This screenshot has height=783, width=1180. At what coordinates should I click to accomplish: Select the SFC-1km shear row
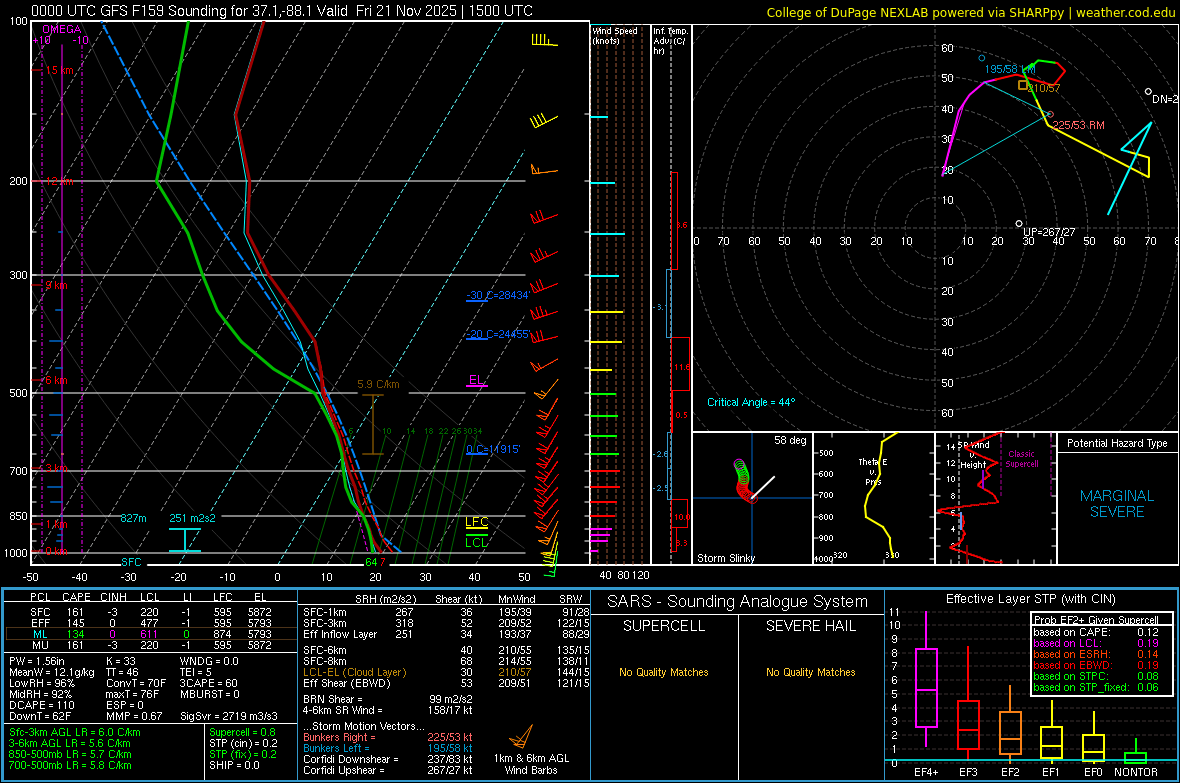click(x=446, y=612)
